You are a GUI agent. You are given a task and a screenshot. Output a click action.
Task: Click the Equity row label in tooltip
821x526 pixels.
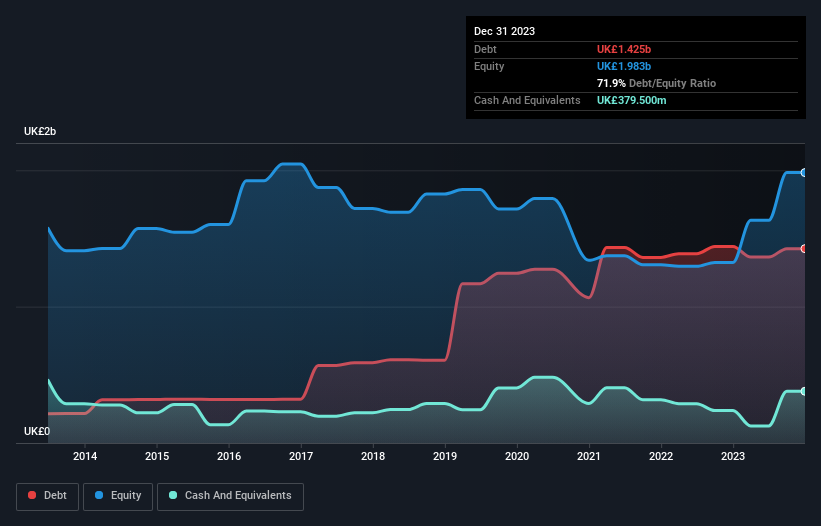[x=489, y=66]
